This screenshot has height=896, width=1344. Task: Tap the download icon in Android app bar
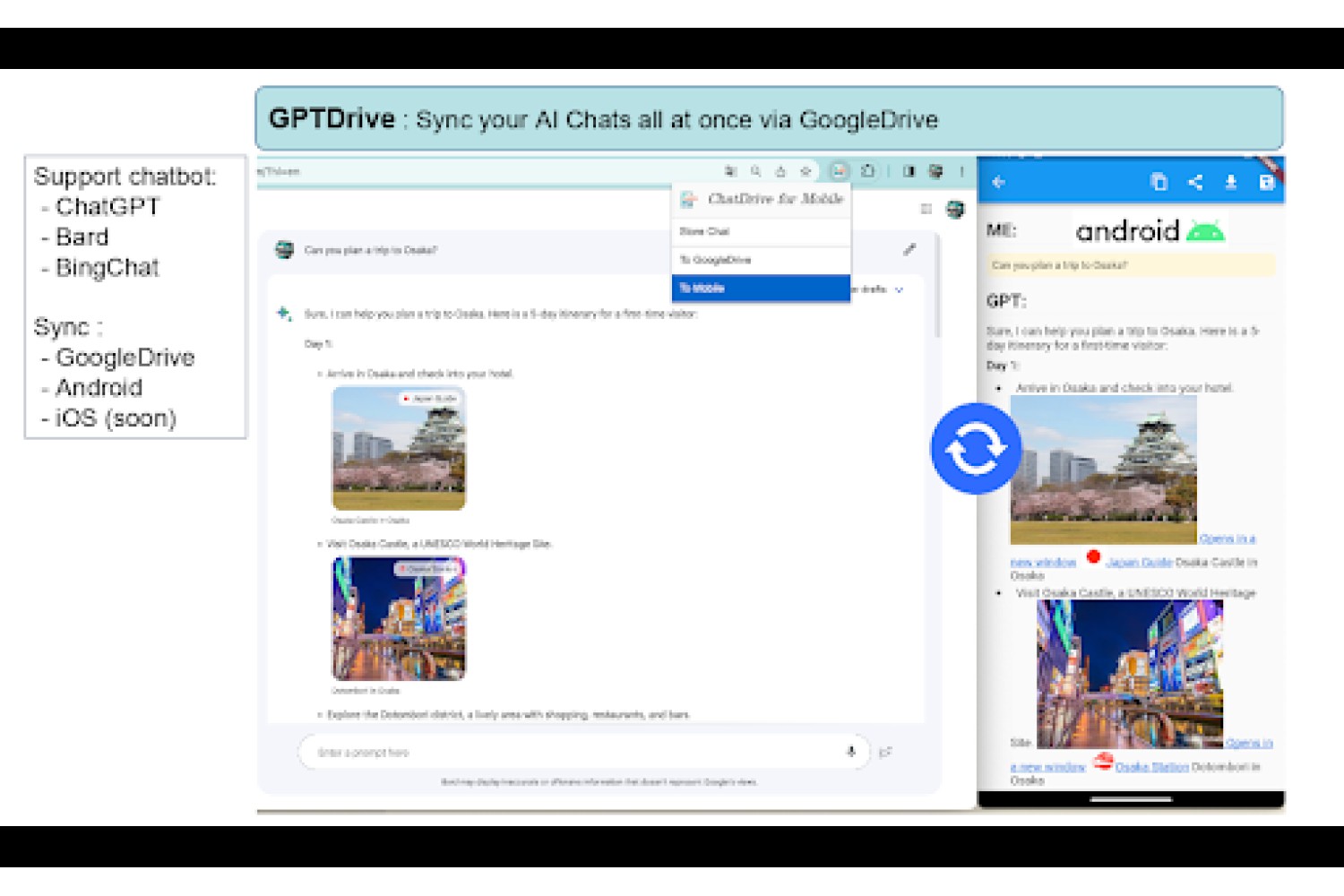1231,183
